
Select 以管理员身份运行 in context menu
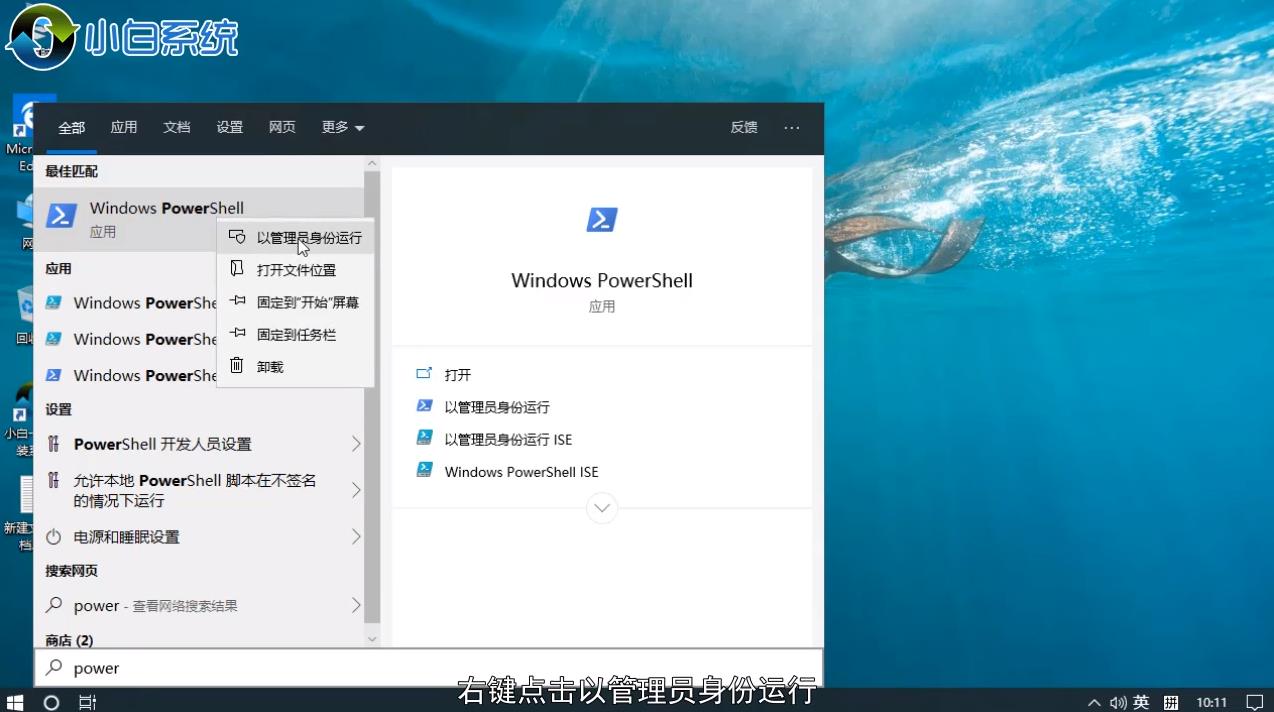(x=295, y=238)
